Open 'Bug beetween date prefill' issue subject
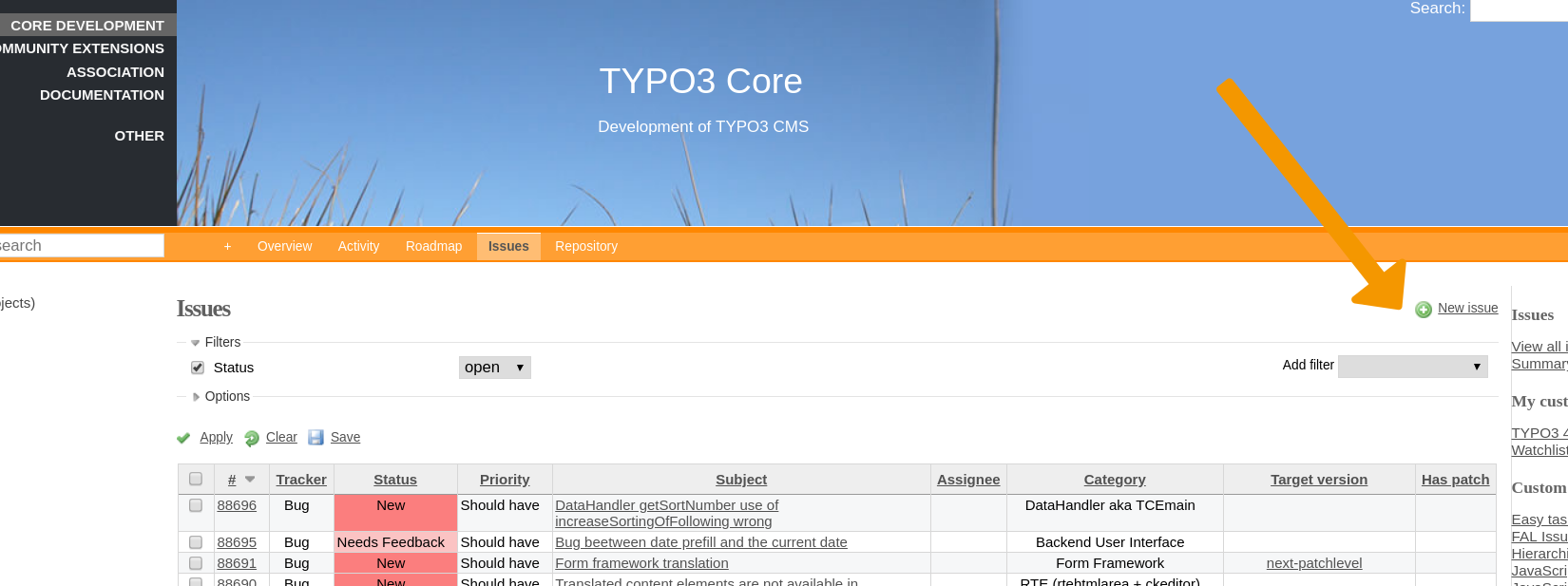Image resolution: width=1568 pixels, height=586 pixels. coord(701,542)
